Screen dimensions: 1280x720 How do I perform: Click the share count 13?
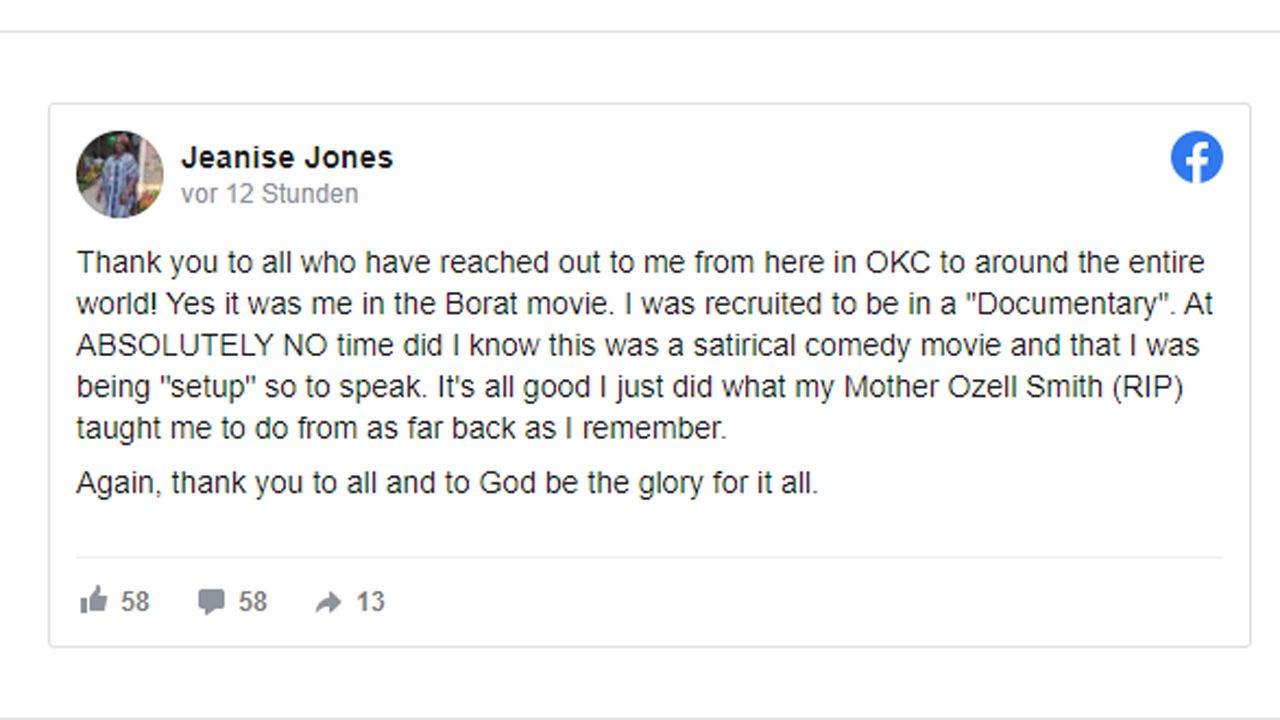point(370,601)
